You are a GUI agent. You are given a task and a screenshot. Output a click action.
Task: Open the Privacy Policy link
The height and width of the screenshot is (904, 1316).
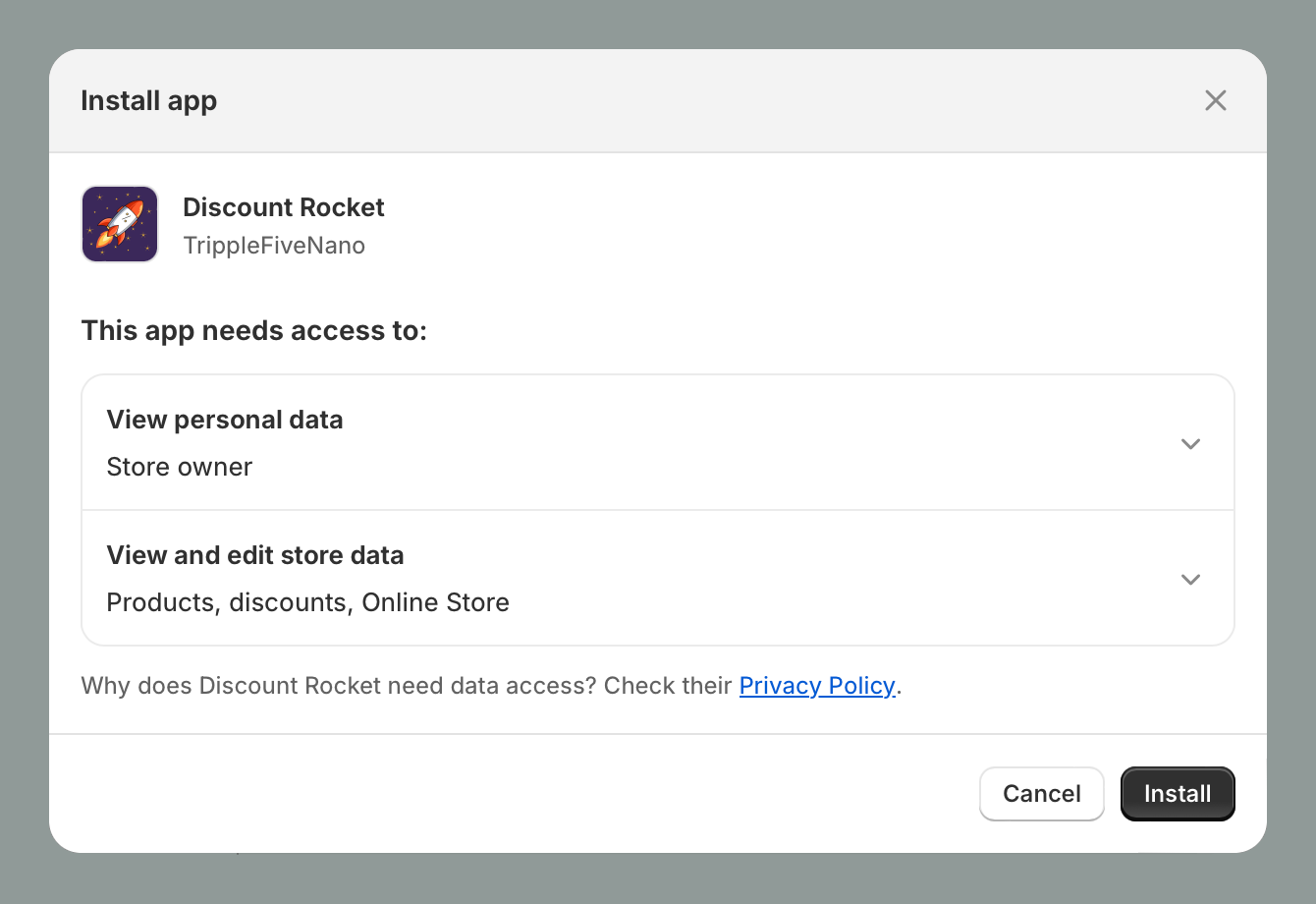[817, 686]
